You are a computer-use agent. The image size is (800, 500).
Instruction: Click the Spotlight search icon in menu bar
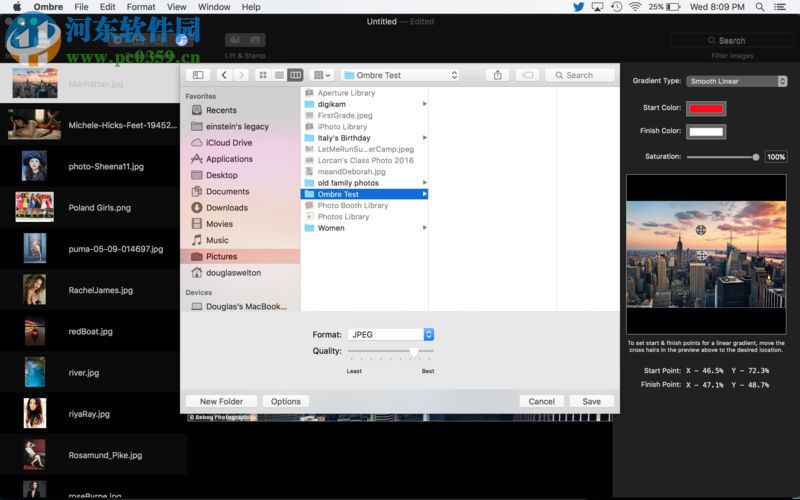point(760,7)
